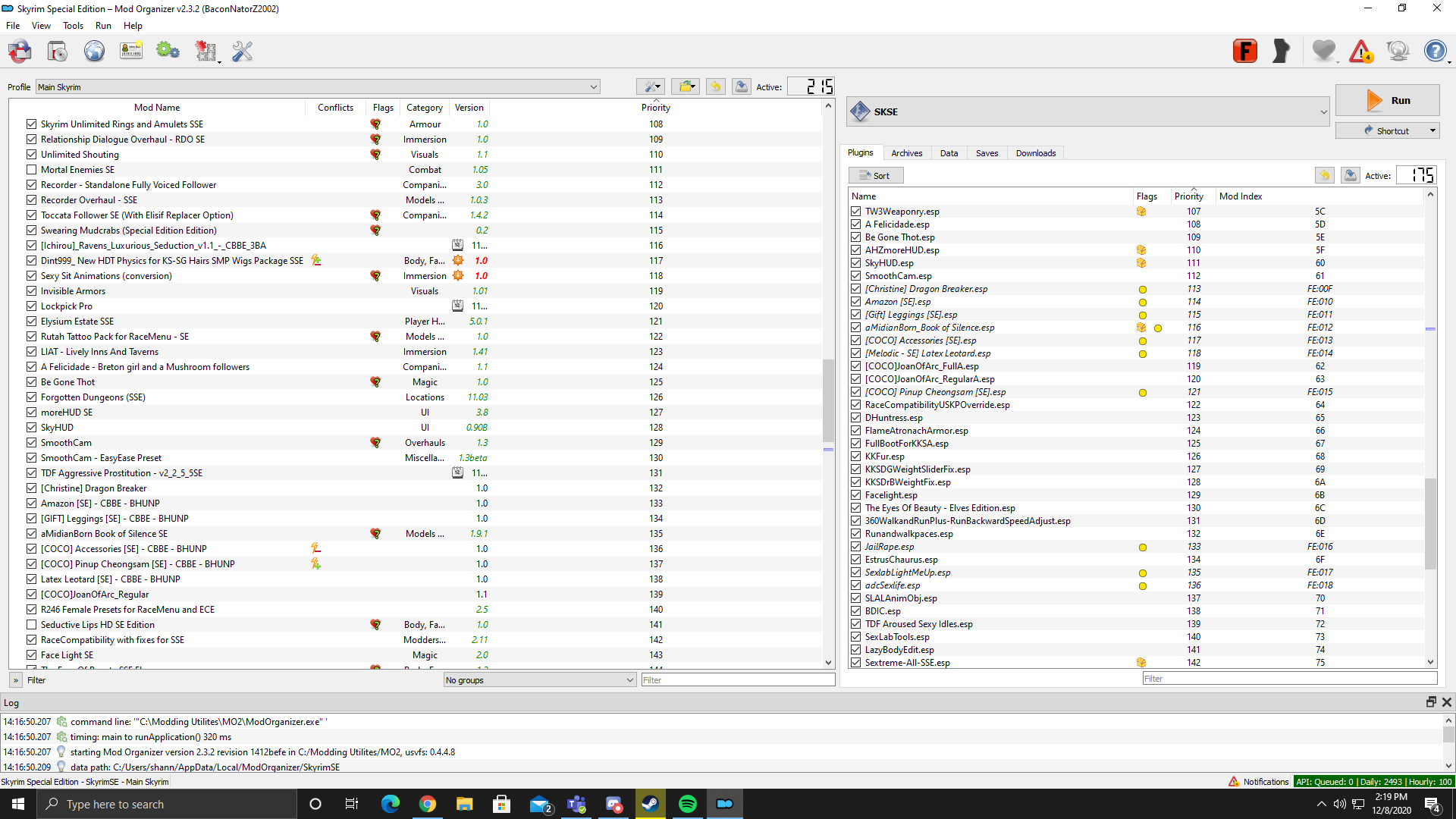The height and width of the screenshot is (819, 1456).
Task: Create plugin list backup icon
Action: coord(1351,175)
